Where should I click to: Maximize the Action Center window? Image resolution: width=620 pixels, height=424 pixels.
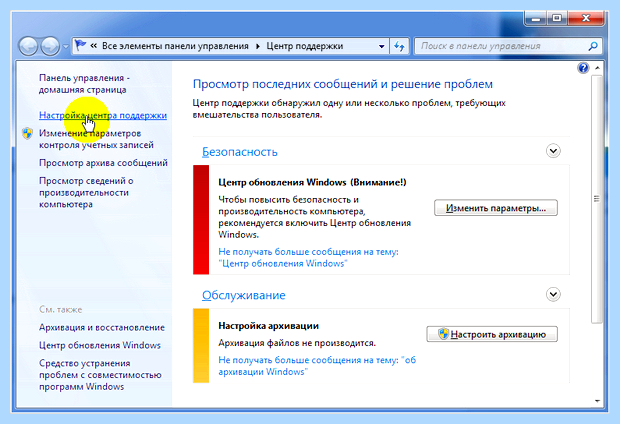pyautogui.click(x=557, y=18)
